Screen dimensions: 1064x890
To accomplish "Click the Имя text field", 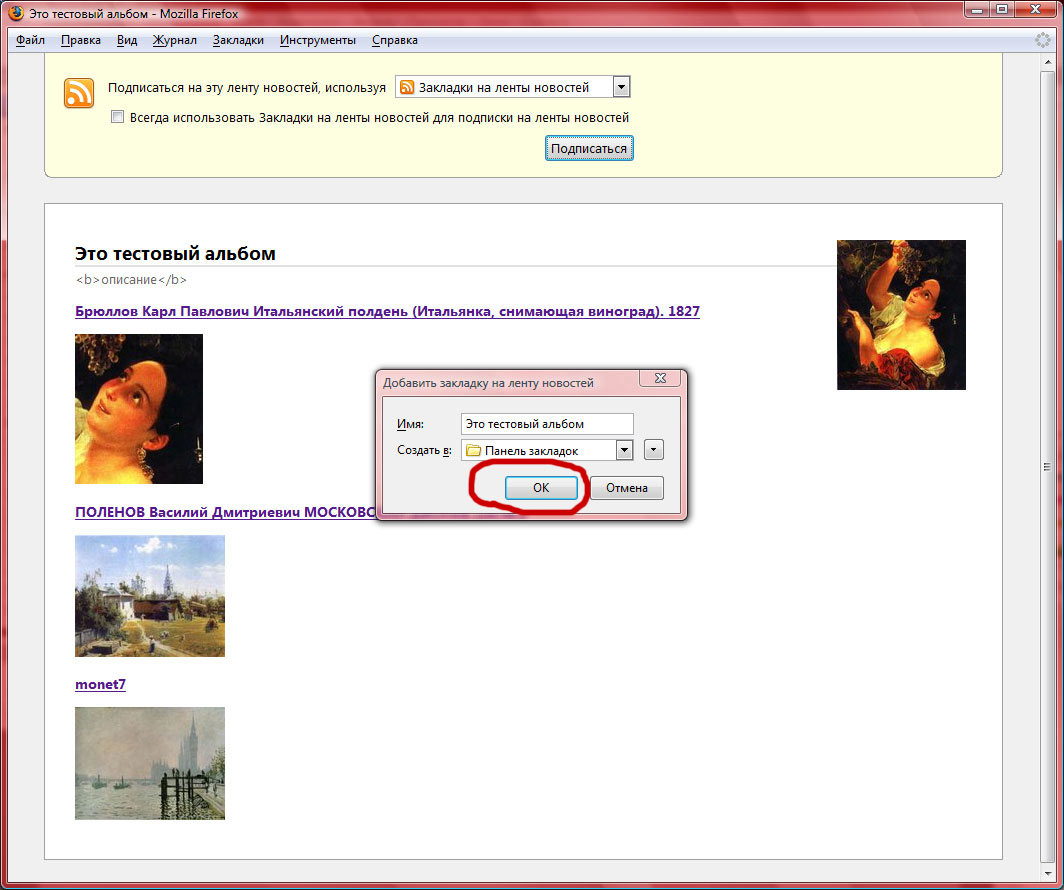I will tap(547, 424).
